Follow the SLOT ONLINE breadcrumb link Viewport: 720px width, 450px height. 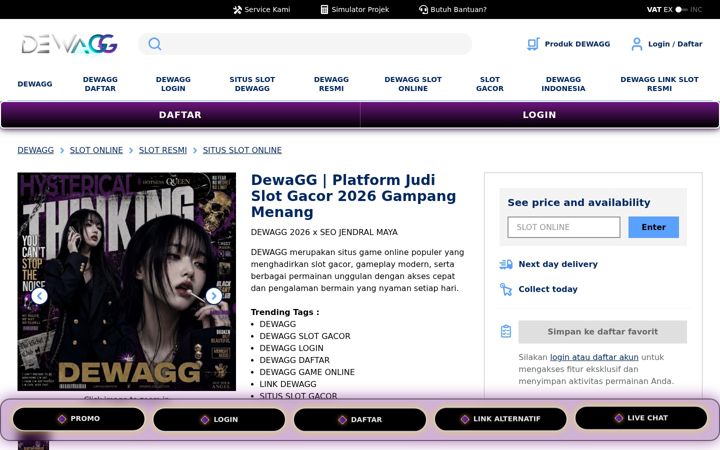pos(96,150)
